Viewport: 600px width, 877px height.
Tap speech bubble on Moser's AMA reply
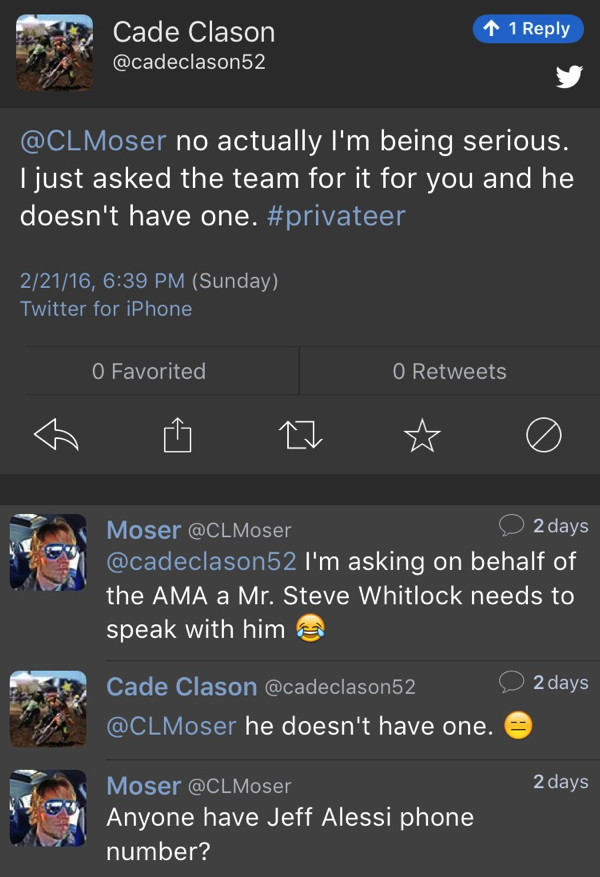point(512,526)
